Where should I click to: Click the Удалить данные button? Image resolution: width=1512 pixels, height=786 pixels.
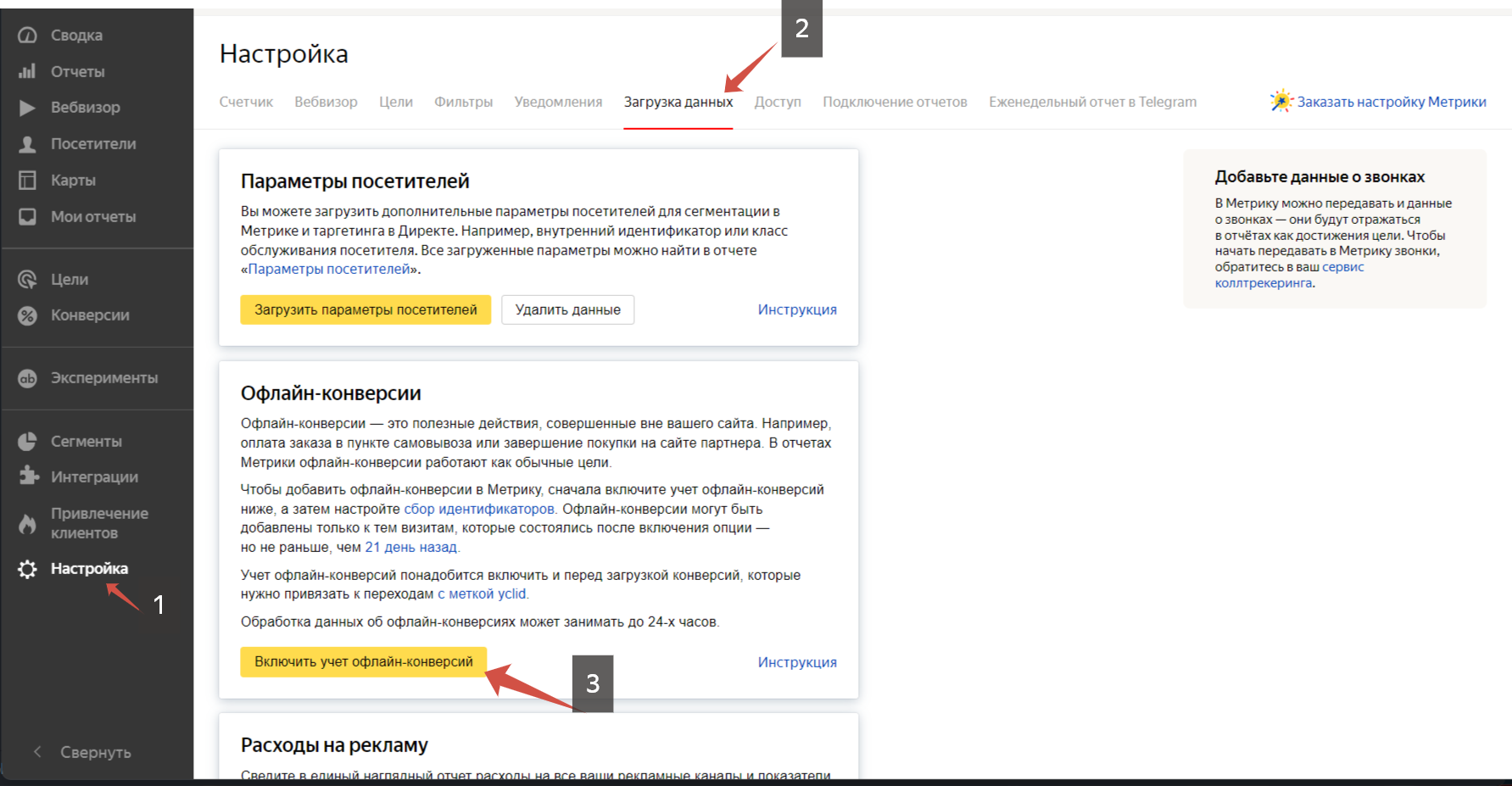(x=567, y=309)
